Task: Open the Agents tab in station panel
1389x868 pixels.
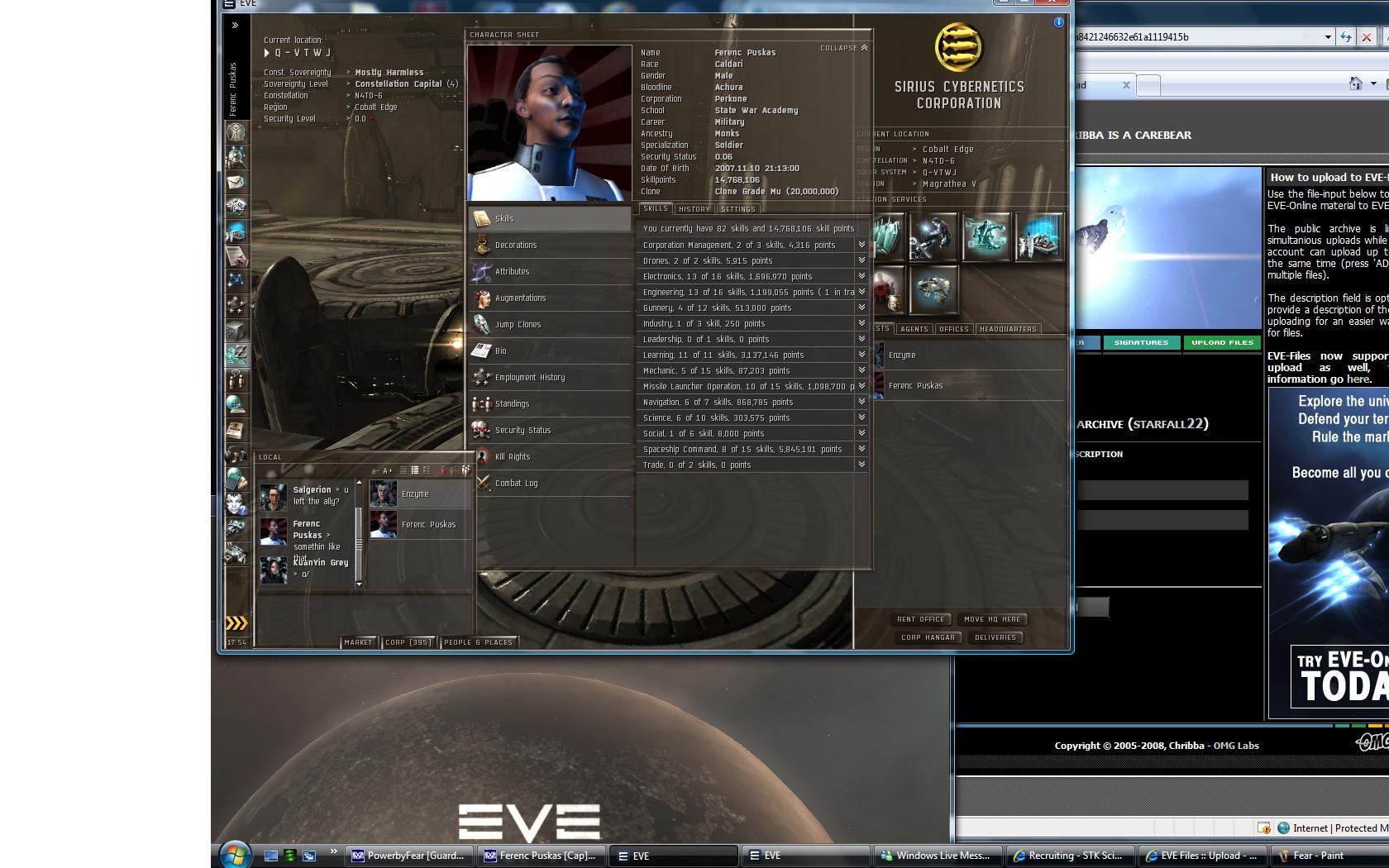Action: click(914, 329)
